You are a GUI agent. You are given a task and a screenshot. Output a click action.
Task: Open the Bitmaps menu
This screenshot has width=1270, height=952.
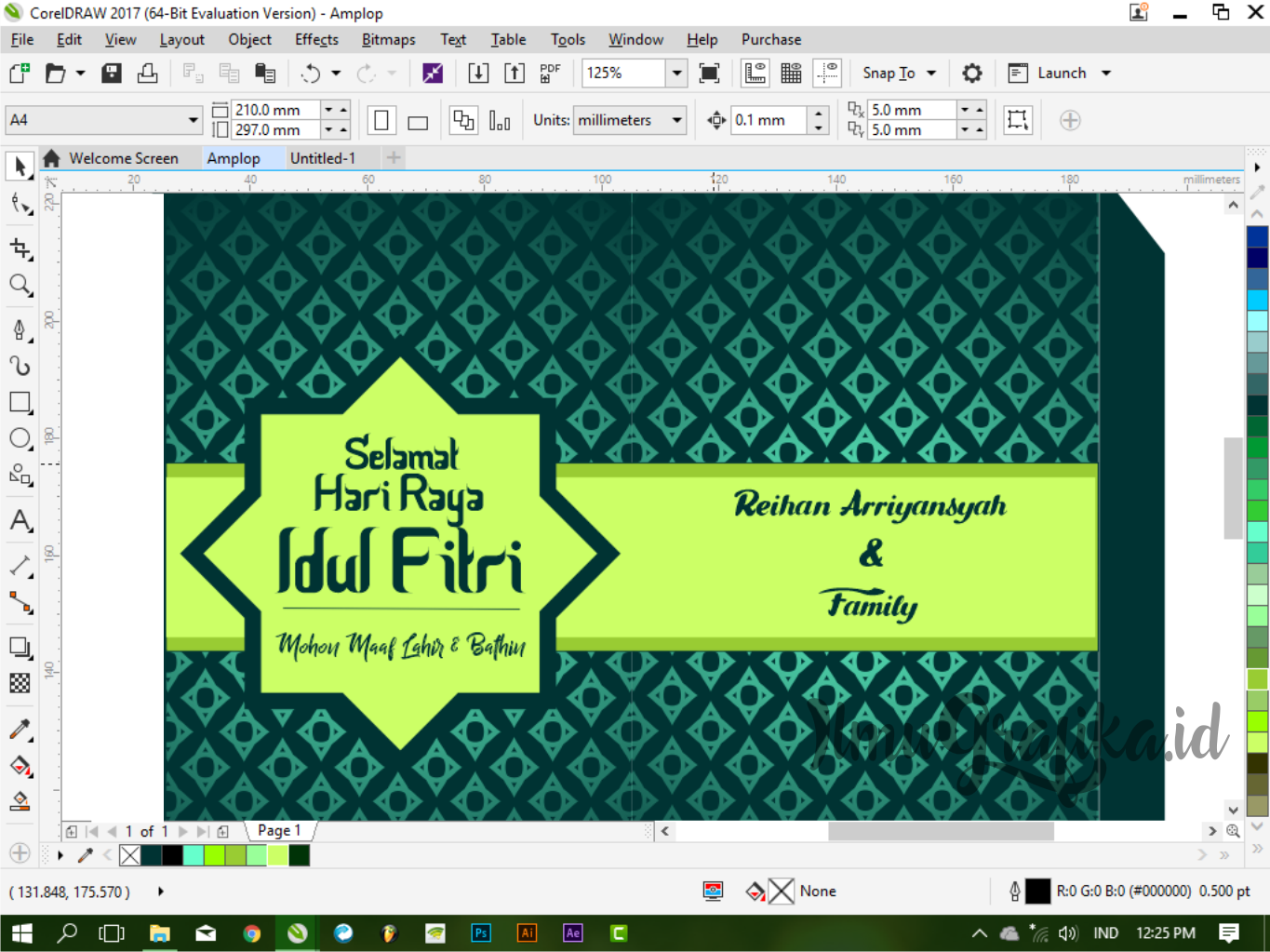(388, 39)
